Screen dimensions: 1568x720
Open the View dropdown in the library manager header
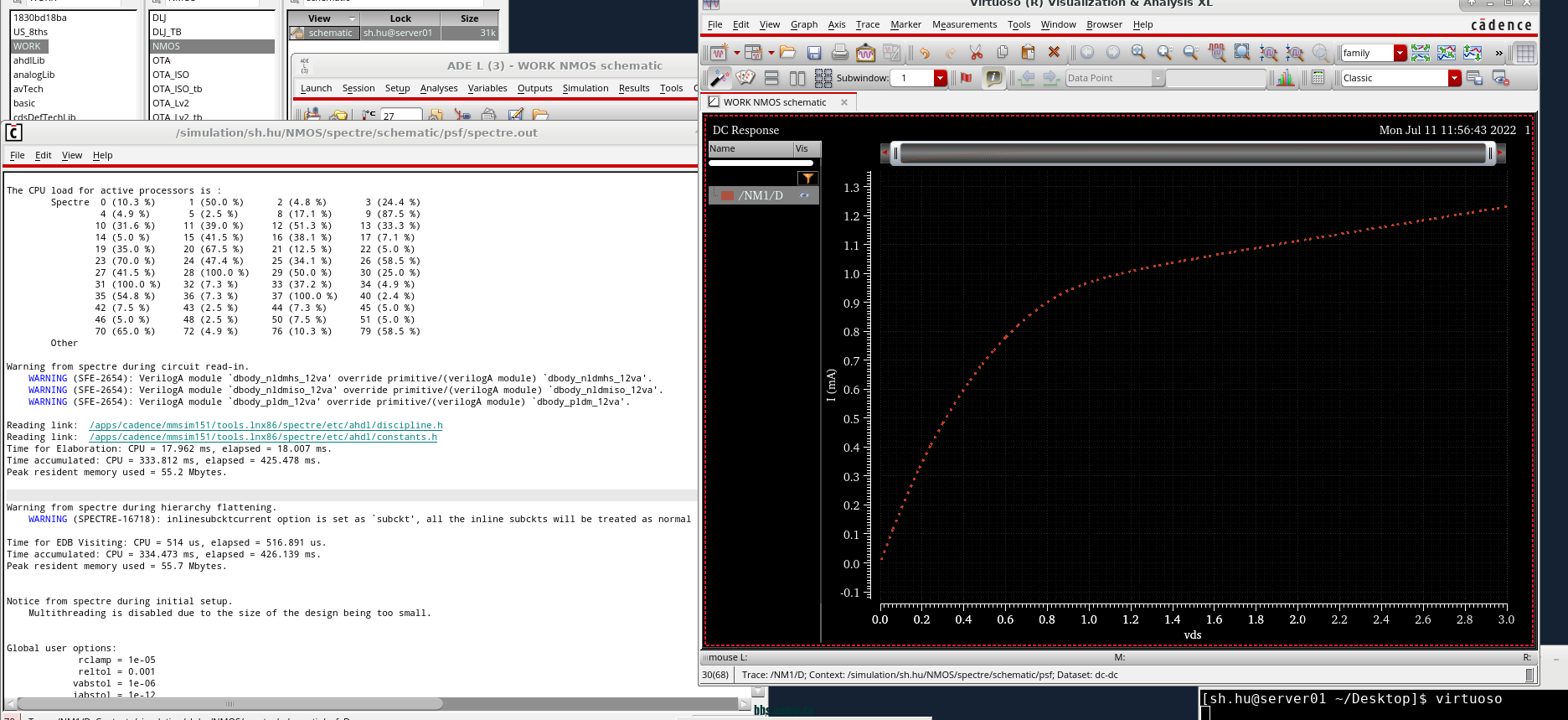353,18
